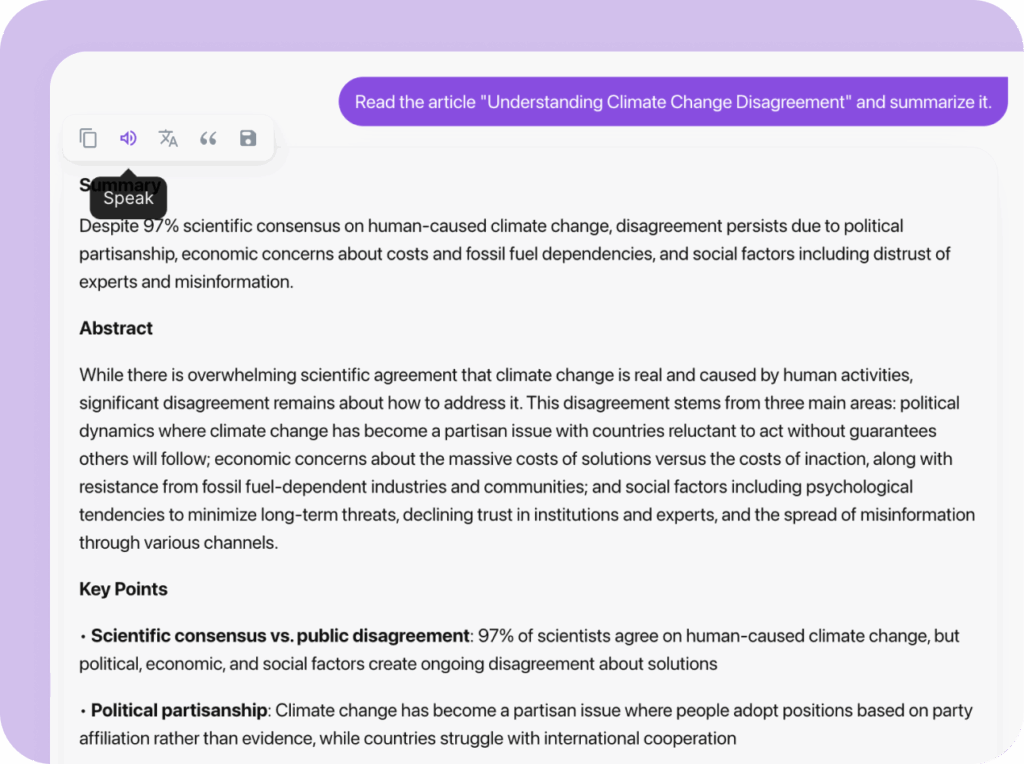Dismiss the Speak tooltip

(128, 198)
